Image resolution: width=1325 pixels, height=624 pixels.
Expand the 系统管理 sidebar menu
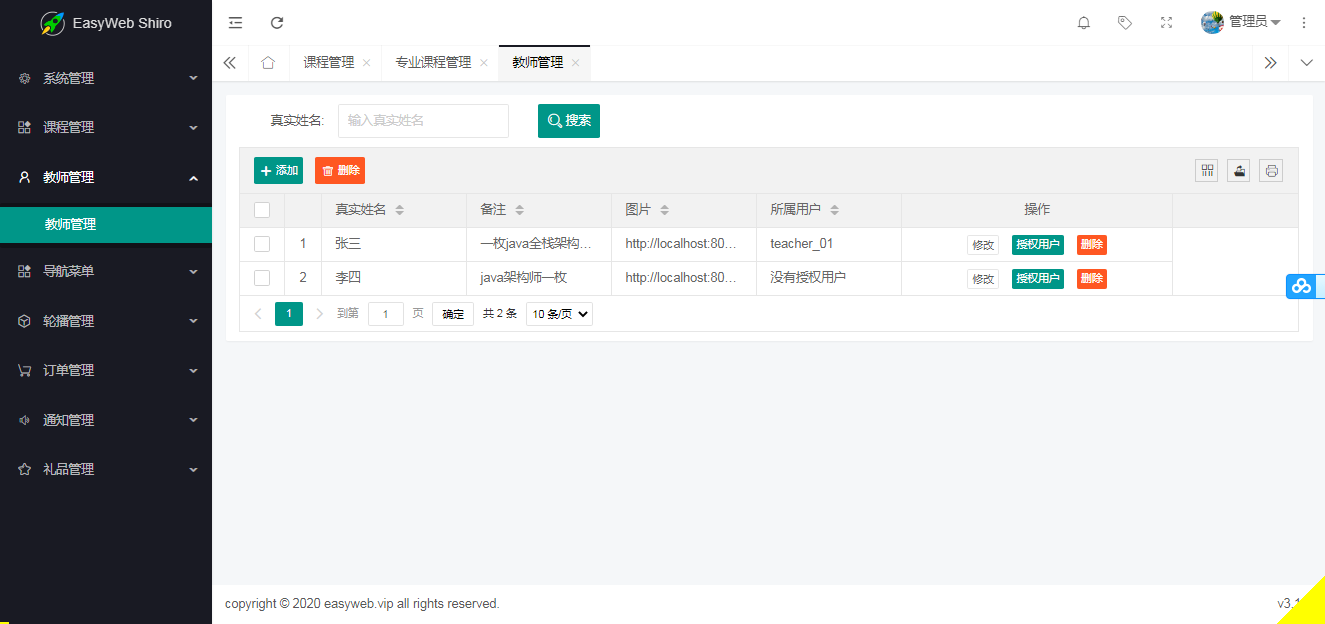click(106, 78)
